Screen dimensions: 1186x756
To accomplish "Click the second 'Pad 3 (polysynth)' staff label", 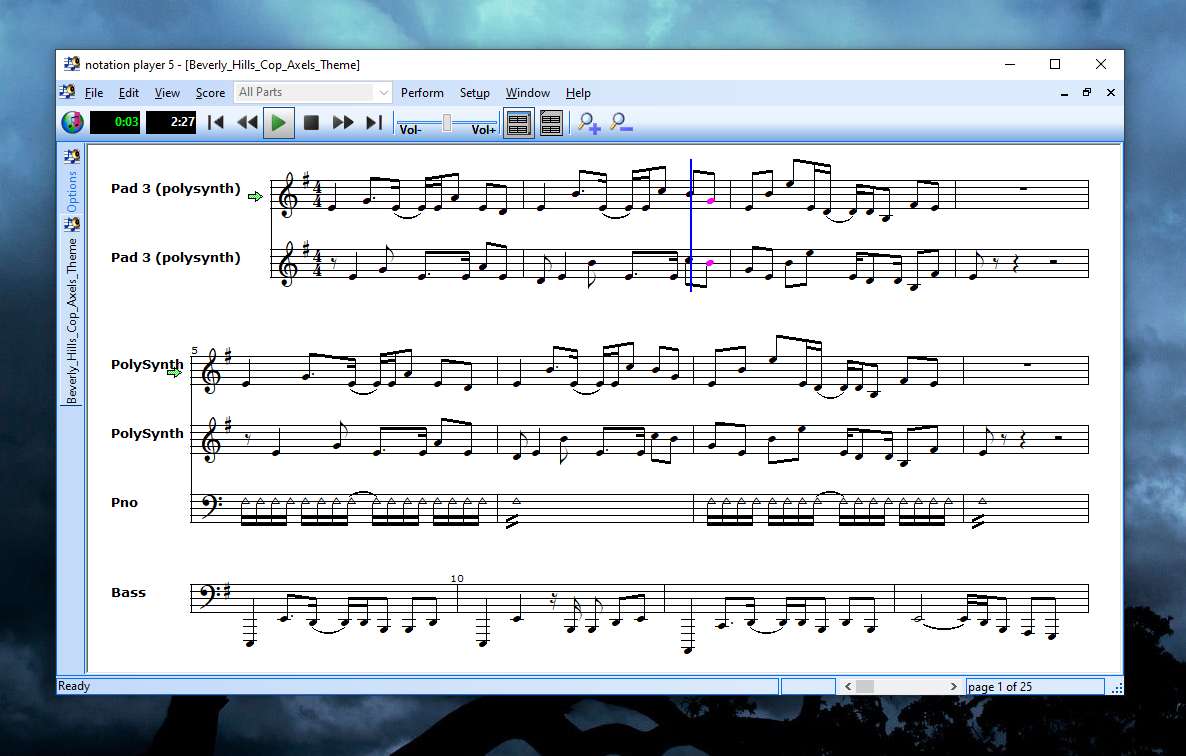I will [x=175, y=258].
